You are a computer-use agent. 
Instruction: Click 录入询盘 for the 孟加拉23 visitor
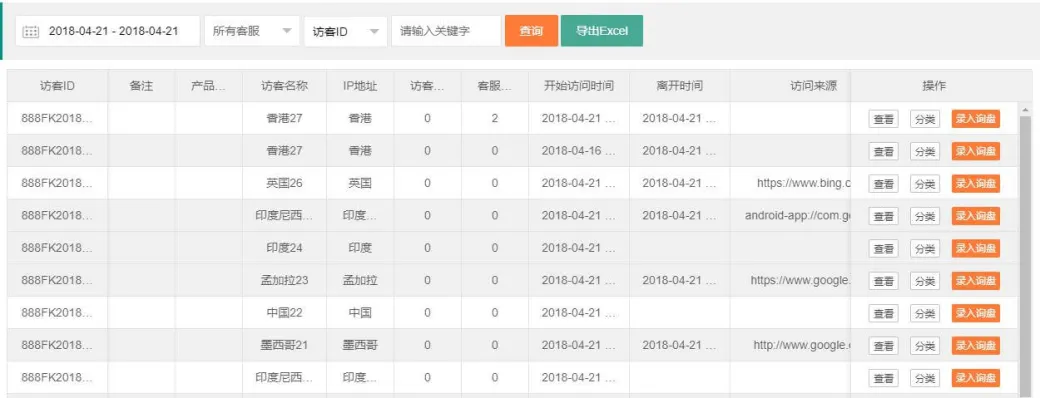coord(976,281)
